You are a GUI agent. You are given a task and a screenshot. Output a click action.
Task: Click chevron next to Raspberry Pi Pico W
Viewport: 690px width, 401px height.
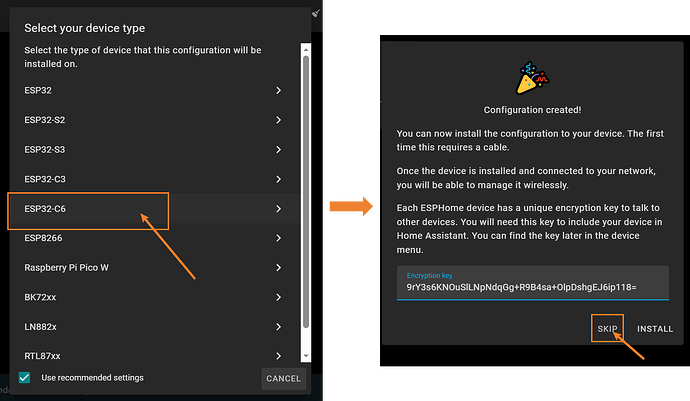click(x=278, y=268)
